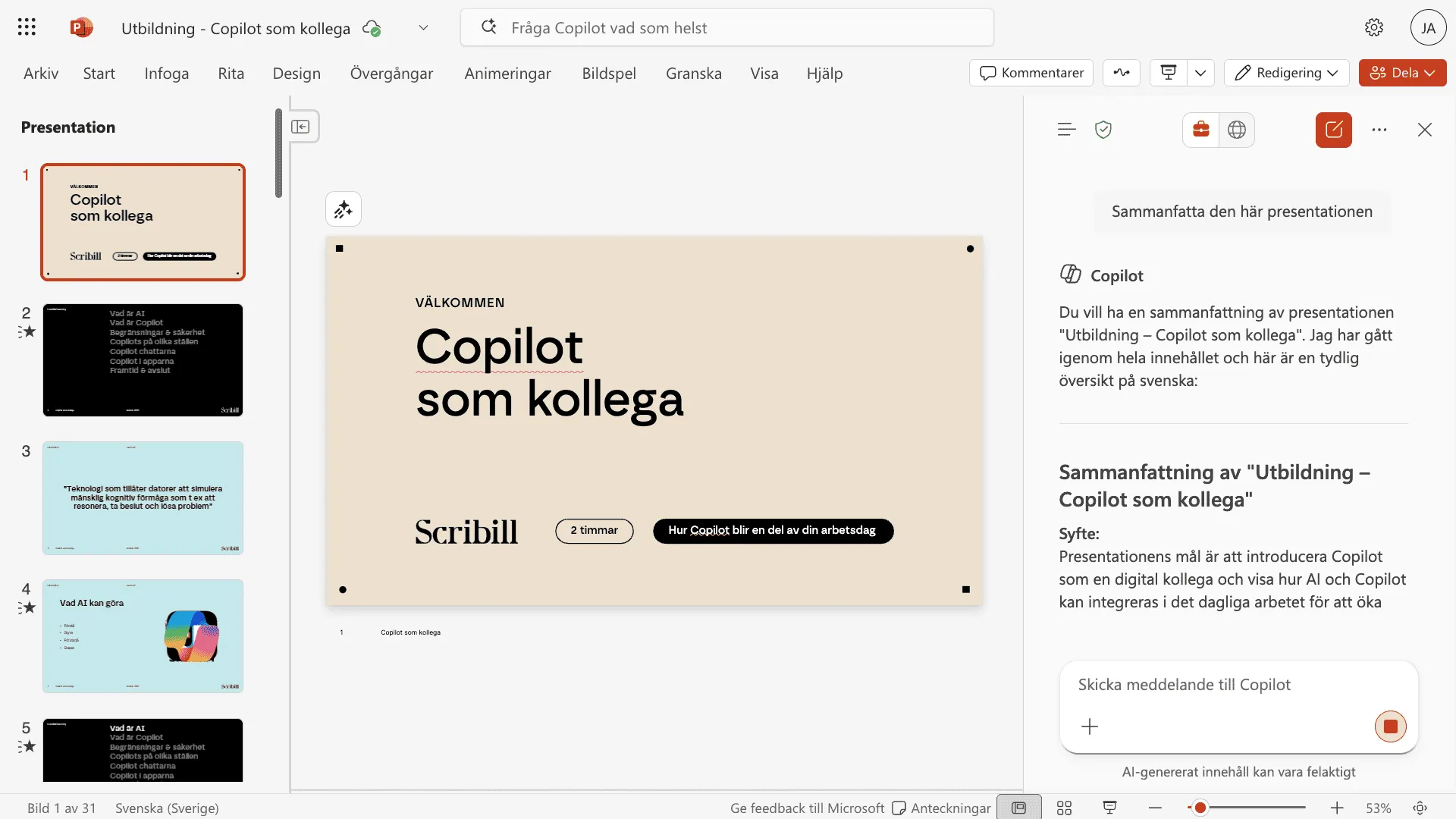The width and height of the screenshot is (1456, 819).
Task: Open Copilot chat history list icon
Action: click(1066, 130)
